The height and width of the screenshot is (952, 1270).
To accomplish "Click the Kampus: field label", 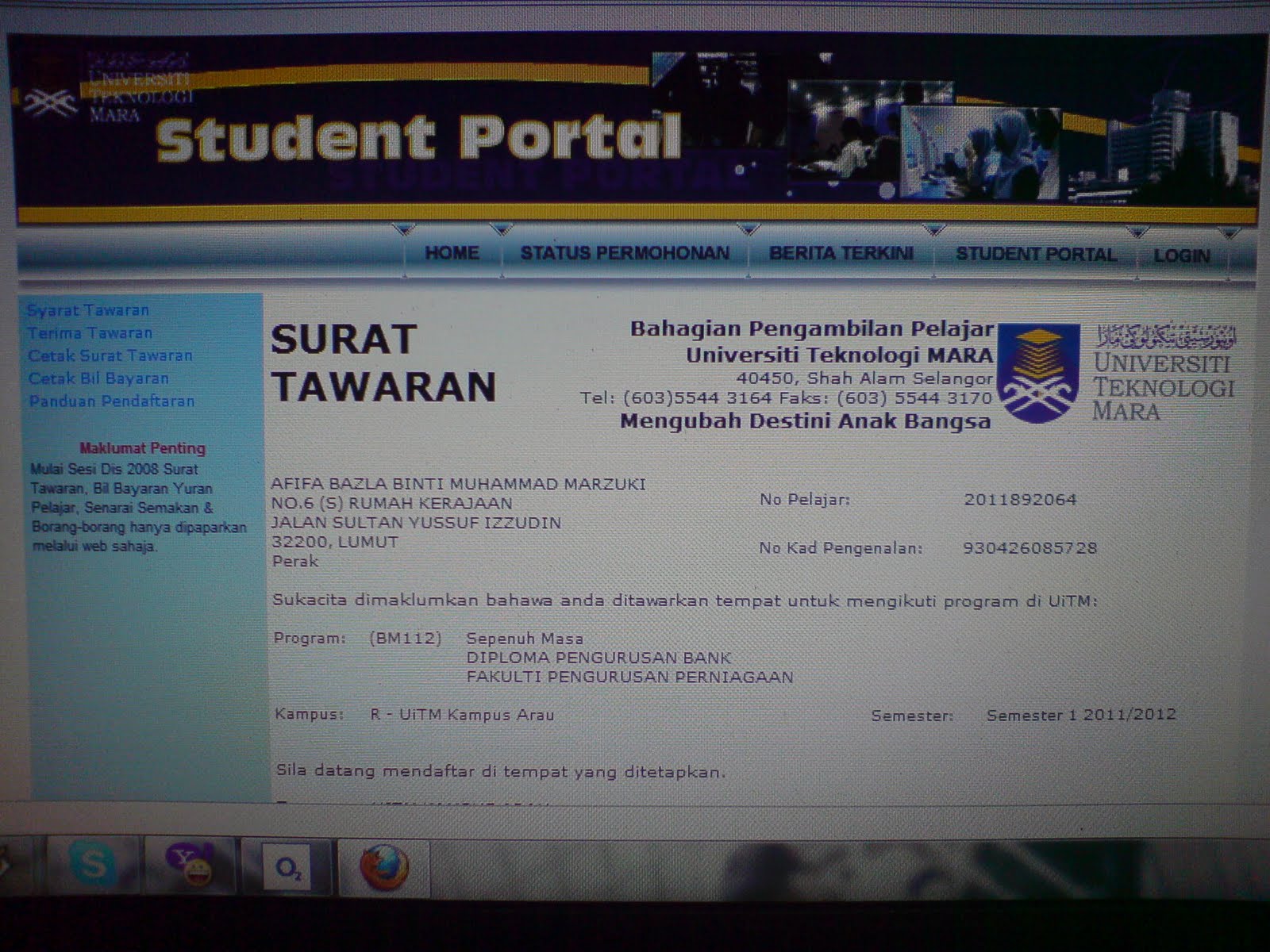I will click(x=310, y=714).
